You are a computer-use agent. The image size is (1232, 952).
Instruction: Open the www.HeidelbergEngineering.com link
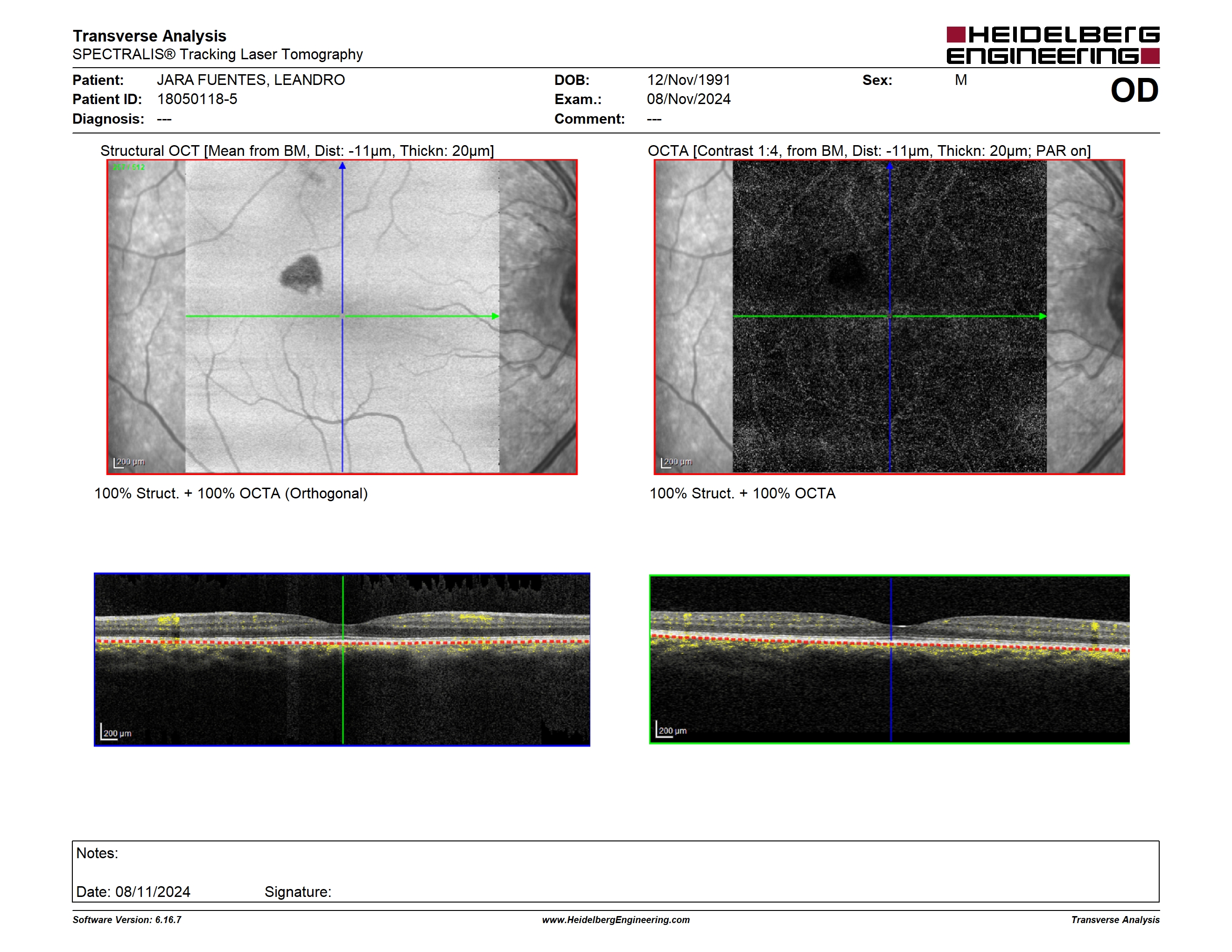[616, 920]
